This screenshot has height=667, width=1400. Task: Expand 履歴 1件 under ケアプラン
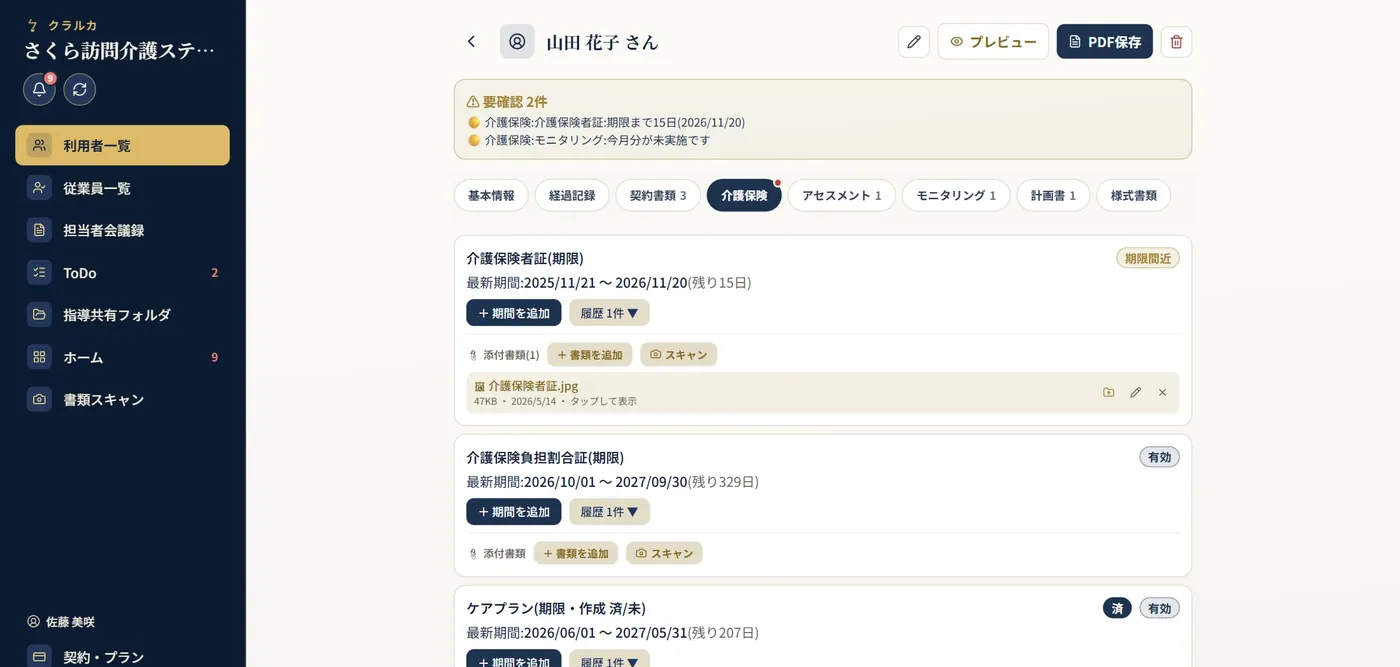click(610, 659)
